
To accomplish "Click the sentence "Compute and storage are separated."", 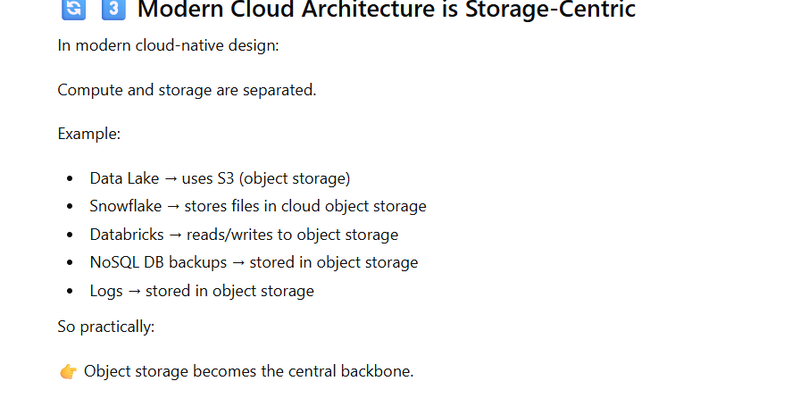I will pos(187,90).
